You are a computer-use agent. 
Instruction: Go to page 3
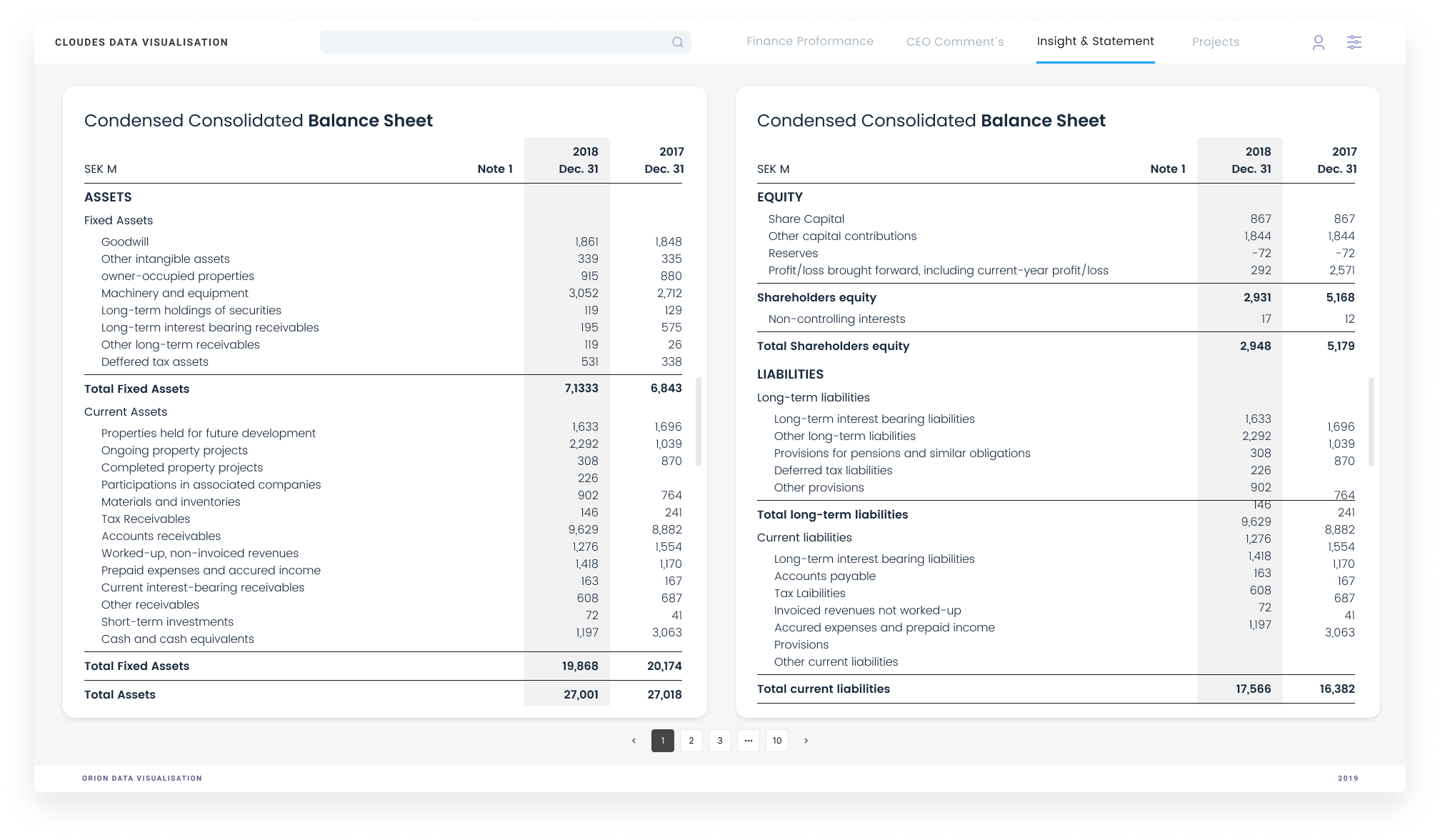[719, 741]
